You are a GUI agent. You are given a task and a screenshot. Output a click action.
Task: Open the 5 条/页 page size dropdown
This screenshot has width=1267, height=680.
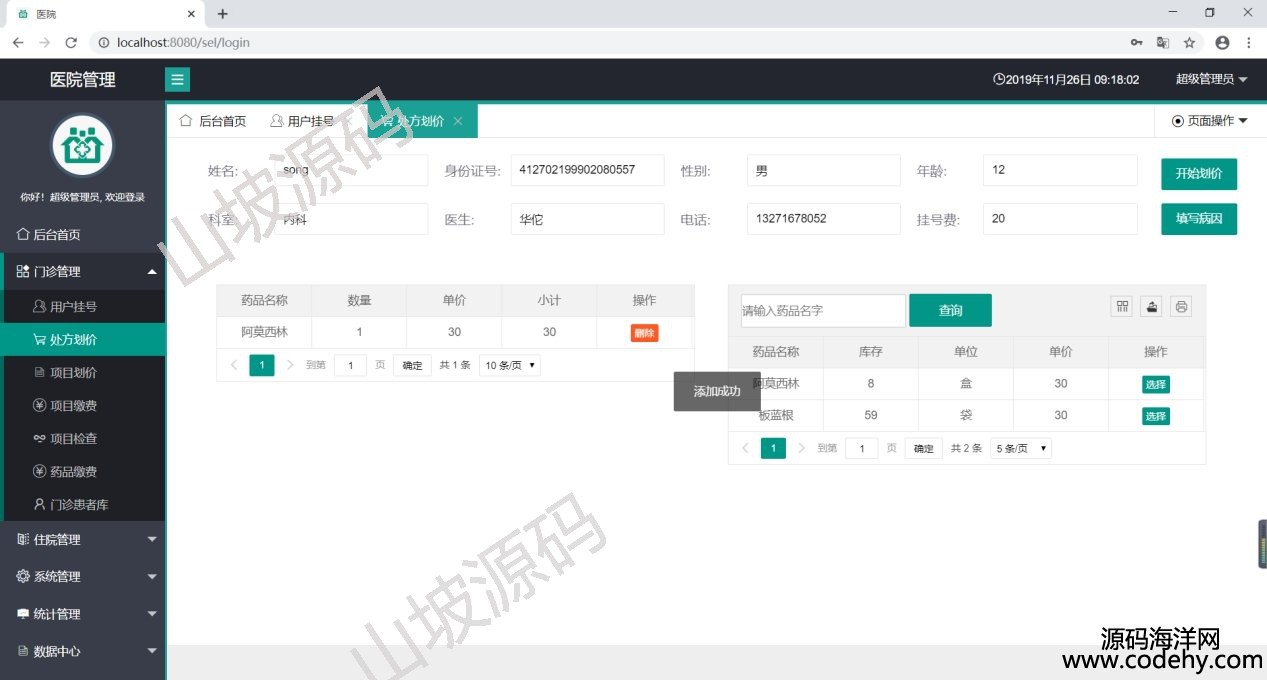[1021, 448]
